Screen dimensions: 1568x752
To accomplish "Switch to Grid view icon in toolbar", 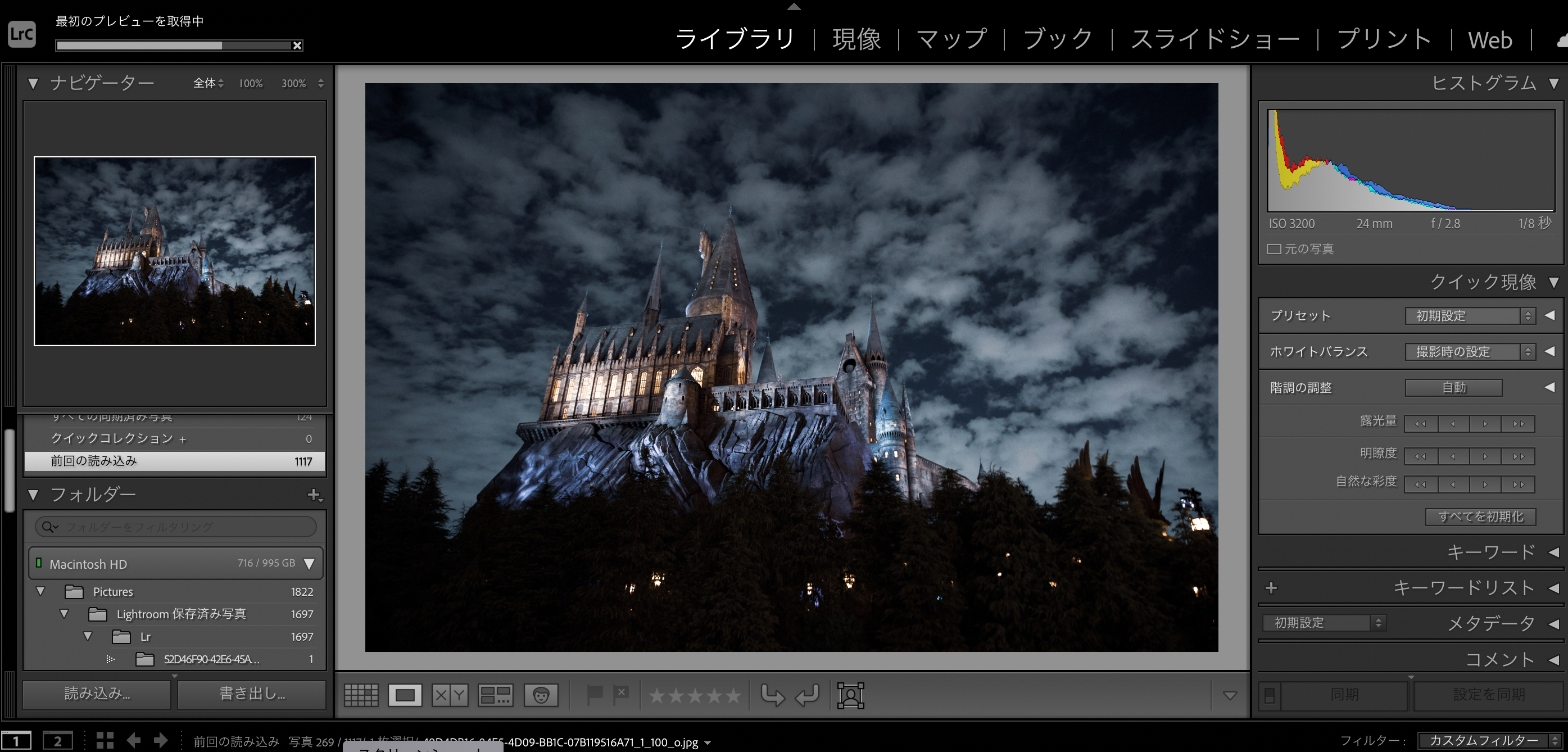I will (361, 695).
